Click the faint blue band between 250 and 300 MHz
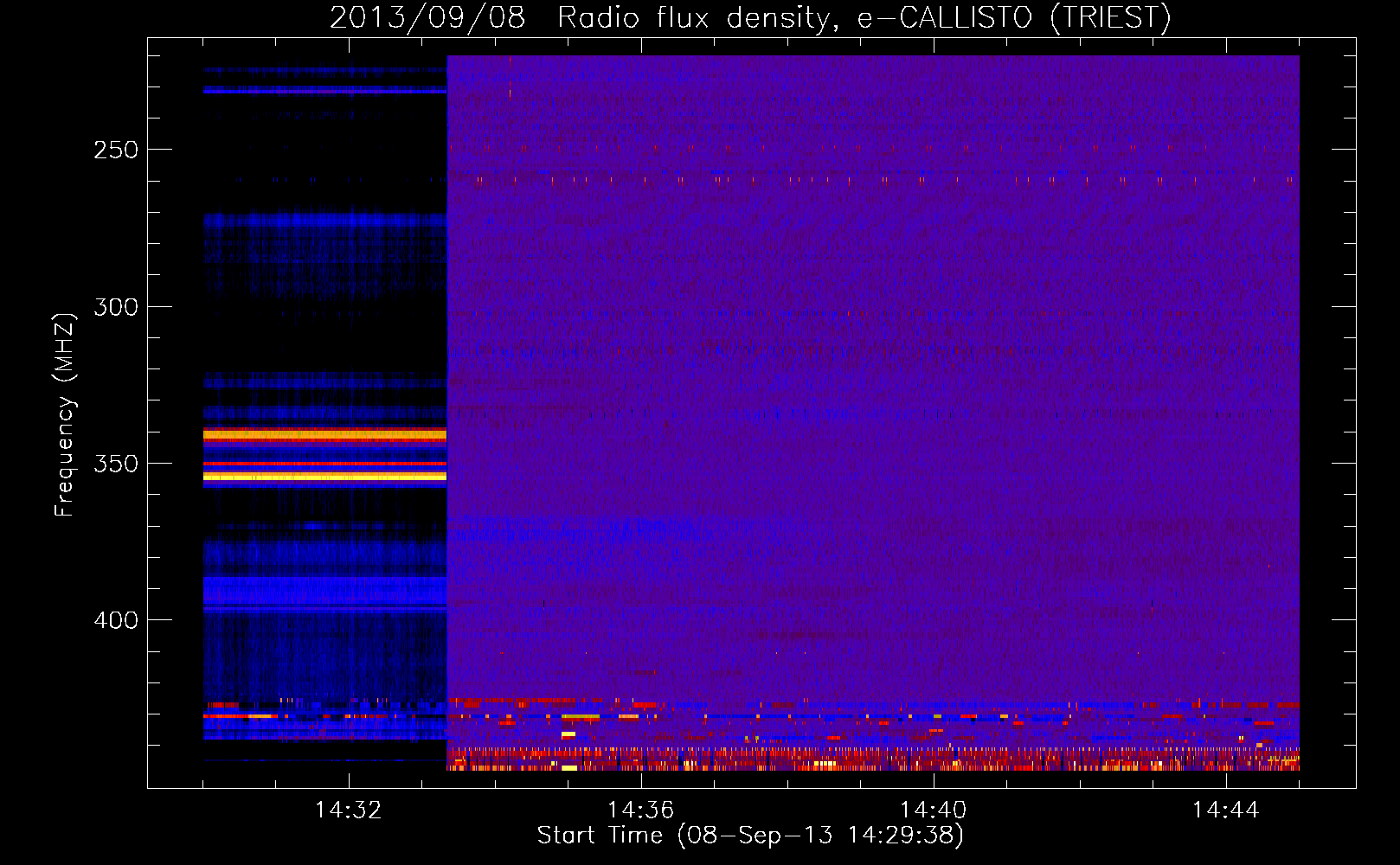 (x=324, y=221)
